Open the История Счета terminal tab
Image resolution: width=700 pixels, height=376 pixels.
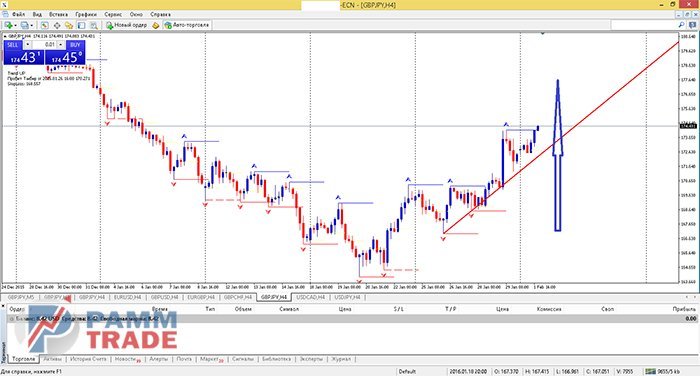pyautogui.click(x=88, y=359)
